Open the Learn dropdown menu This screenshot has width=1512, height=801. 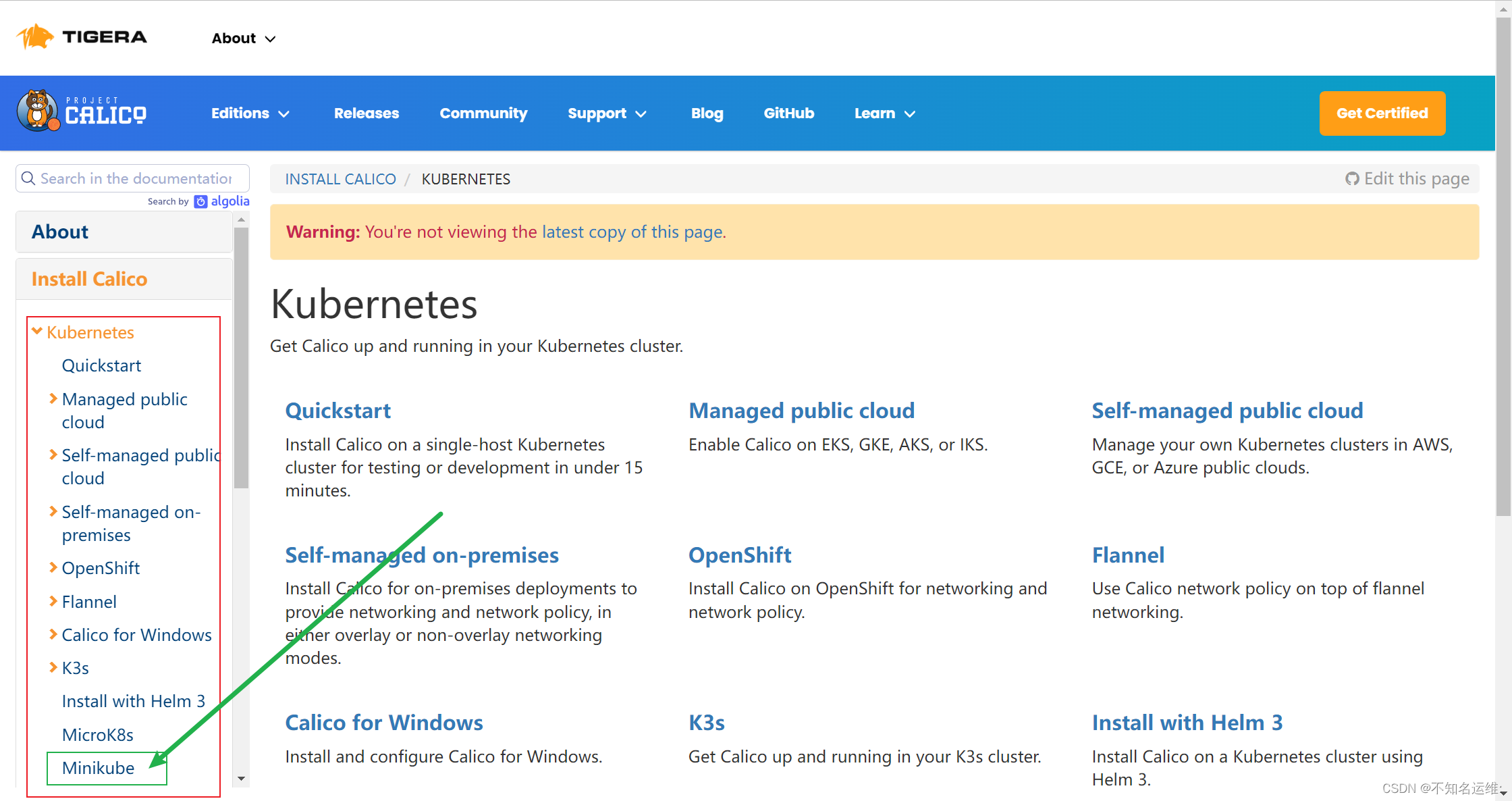884,113
